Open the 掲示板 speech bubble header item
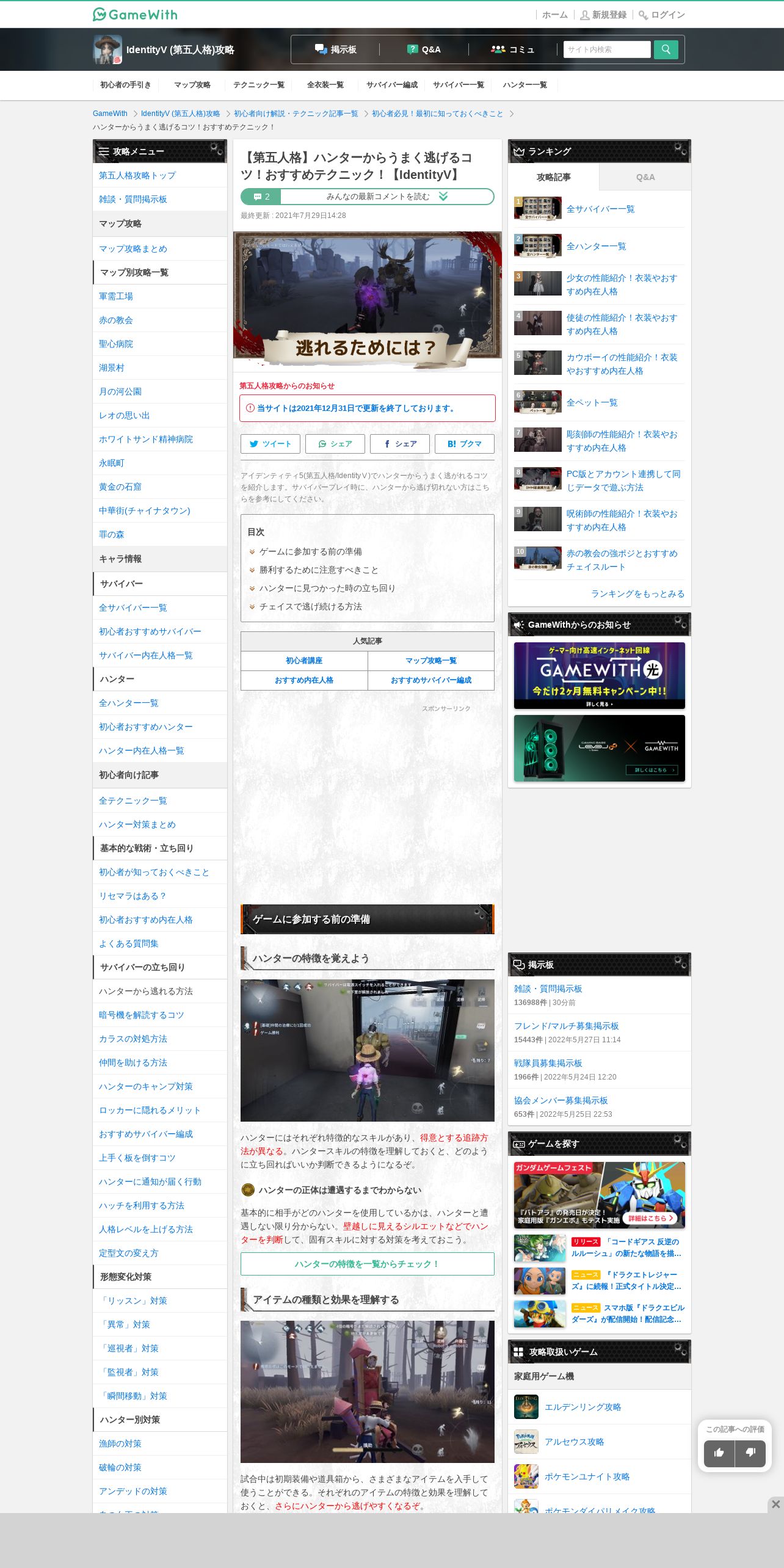Screen dimensions: 784x1568 [x=335, y=49]
